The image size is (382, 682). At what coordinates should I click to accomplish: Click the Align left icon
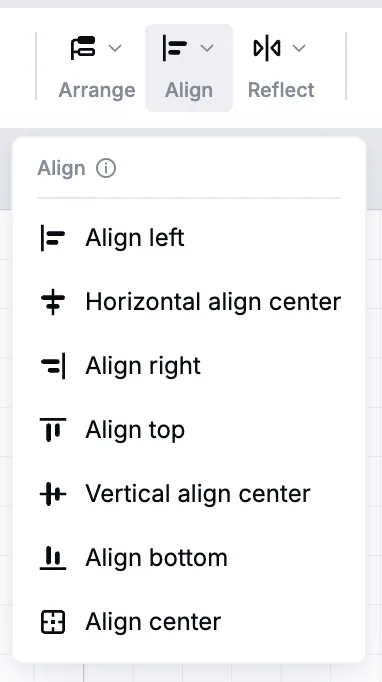pyautogui.click(x=53, y=238)
